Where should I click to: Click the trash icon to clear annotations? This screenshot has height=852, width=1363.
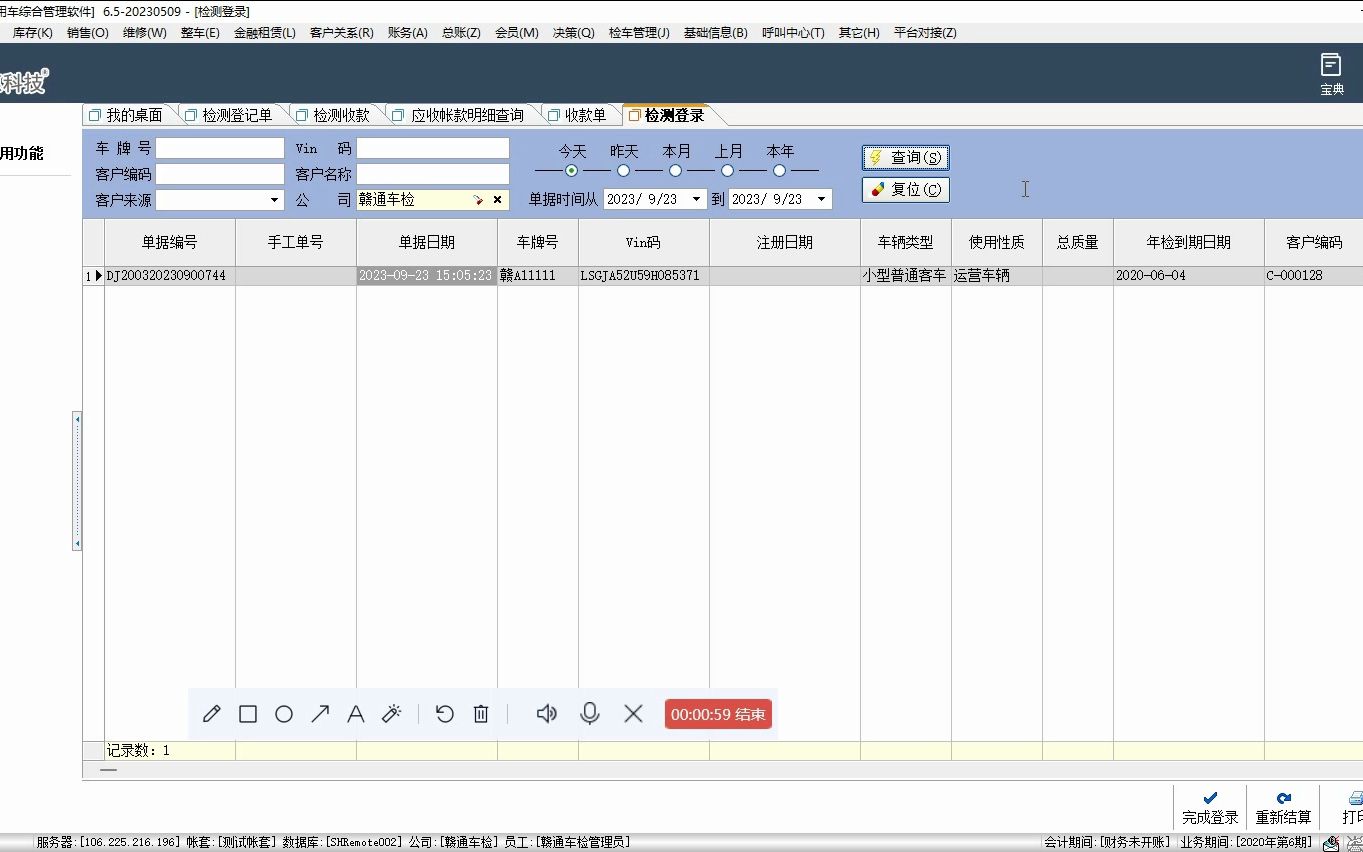(481, 713)
